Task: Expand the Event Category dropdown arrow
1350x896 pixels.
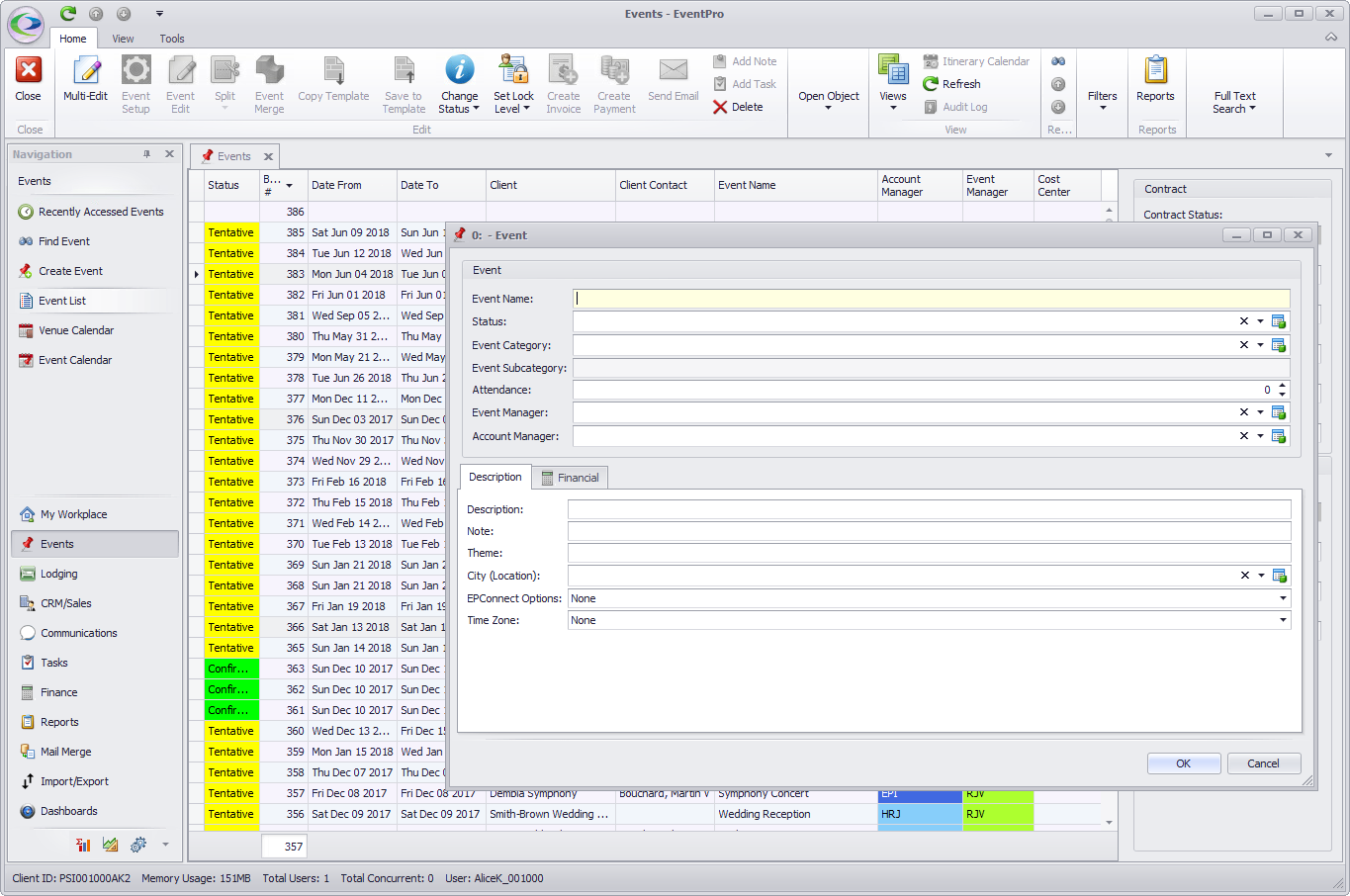Action: tap(1260, 345)
